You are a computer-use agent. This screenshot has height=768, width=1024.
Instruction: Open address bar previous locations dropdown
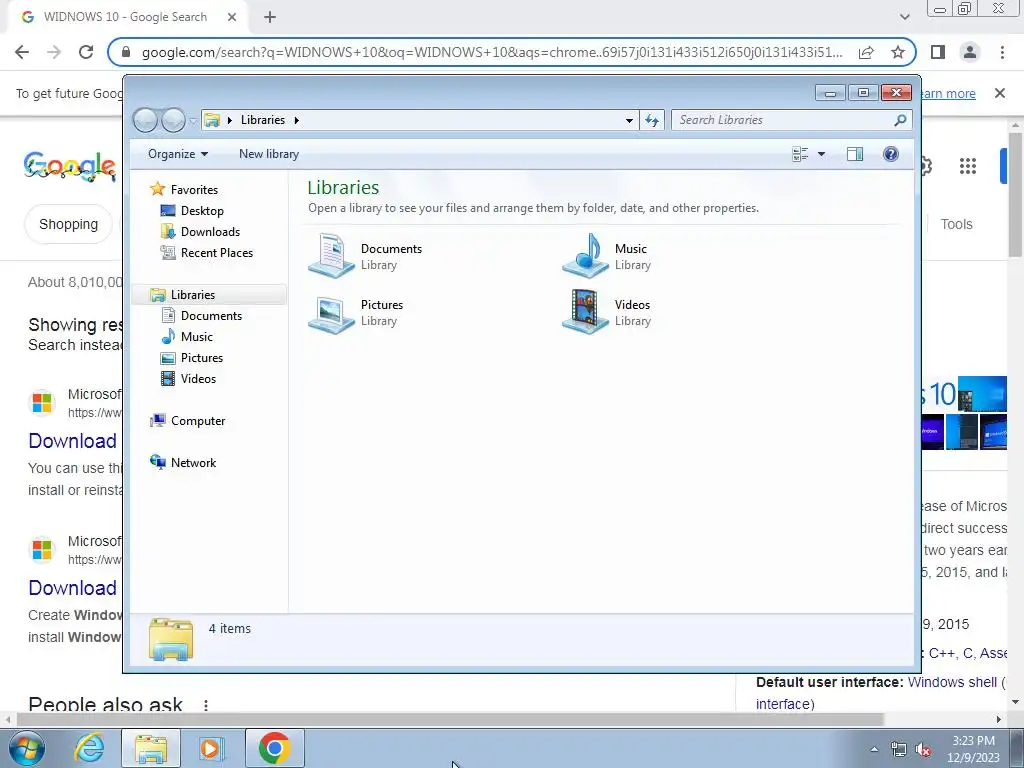629,120
